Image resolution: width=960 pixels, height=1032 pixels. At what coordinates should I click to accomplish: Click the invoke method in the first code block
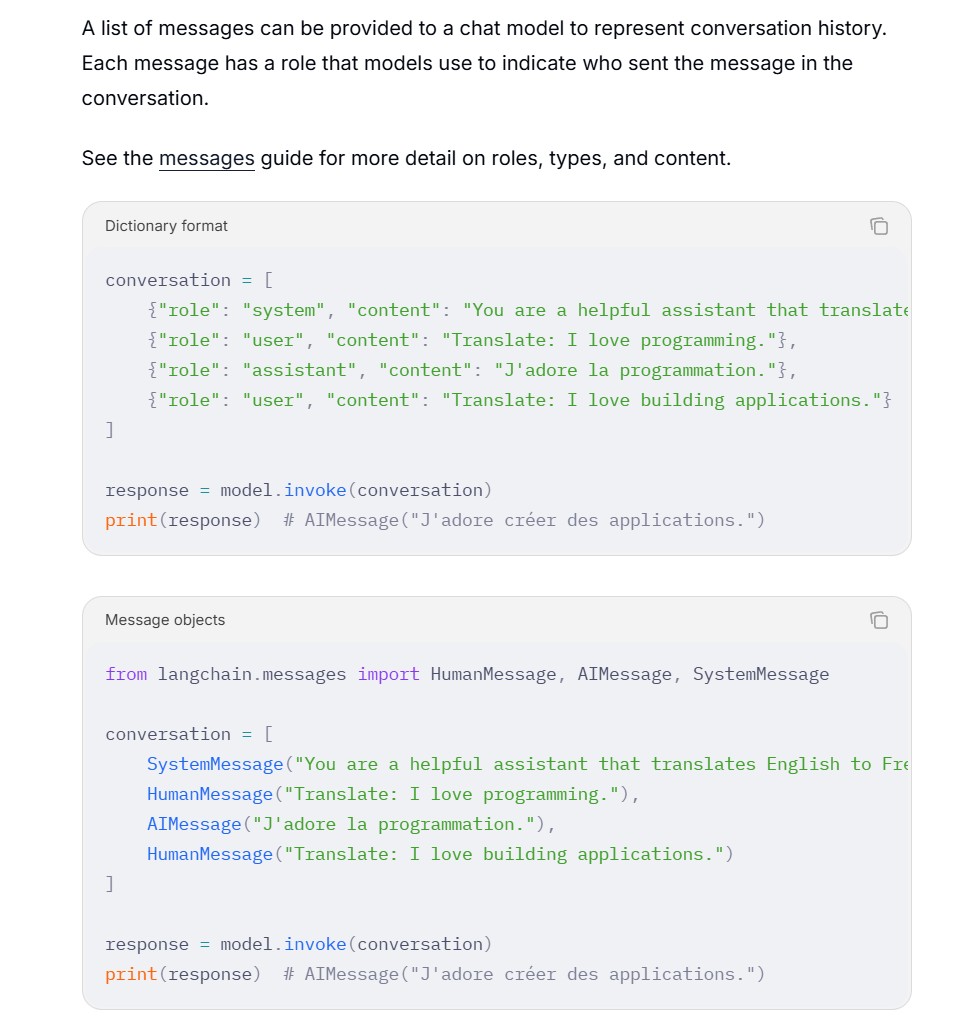(x=315, y=490)
